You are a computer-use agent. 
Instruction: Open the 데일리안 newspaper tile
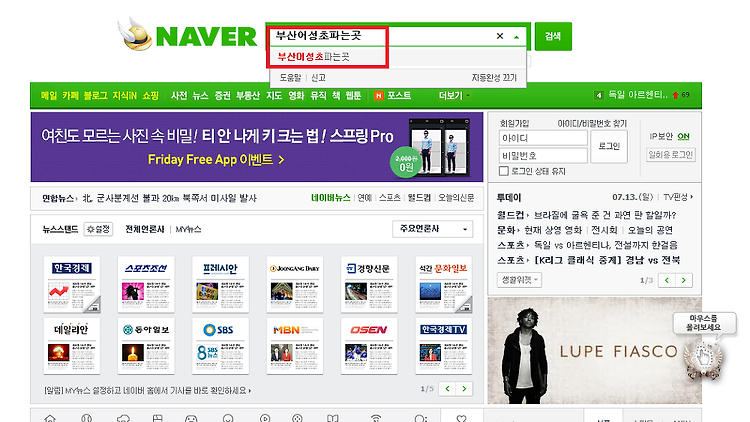pos(72,346)
